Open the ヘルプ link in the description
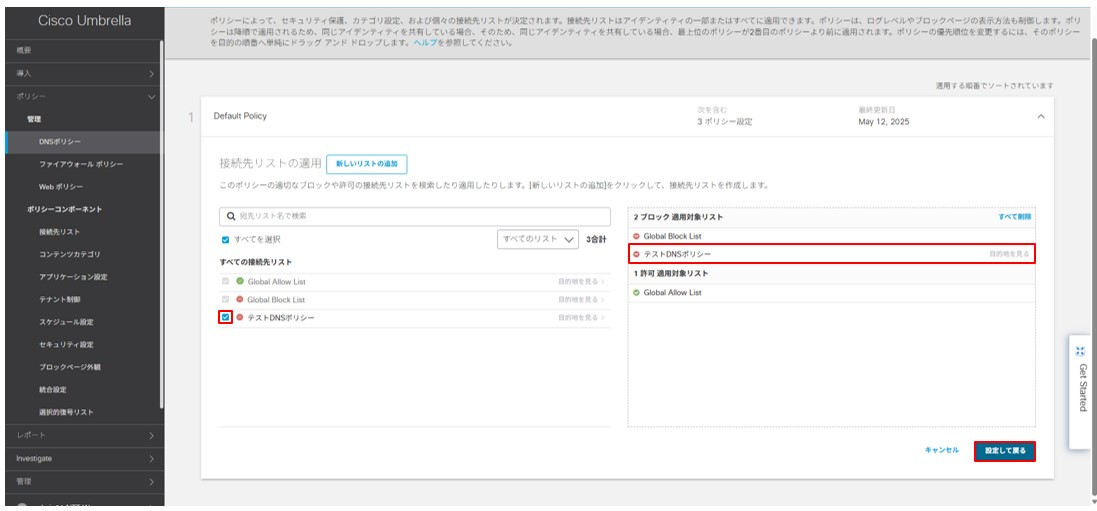Viewport: 1097px width, 511px height. tap(424, 43)
